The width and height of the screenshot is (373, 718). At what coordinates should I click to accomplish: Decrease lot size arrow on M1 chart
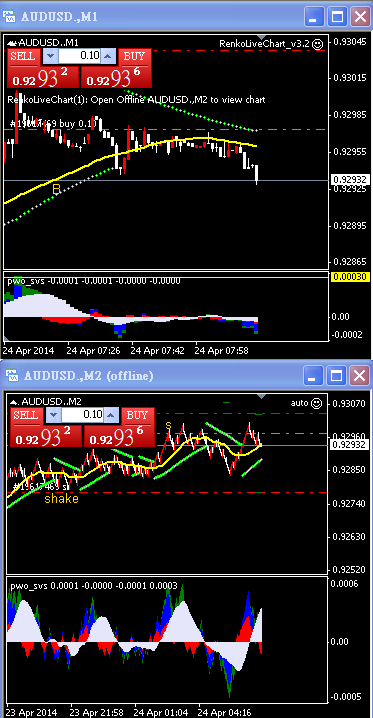50,56
